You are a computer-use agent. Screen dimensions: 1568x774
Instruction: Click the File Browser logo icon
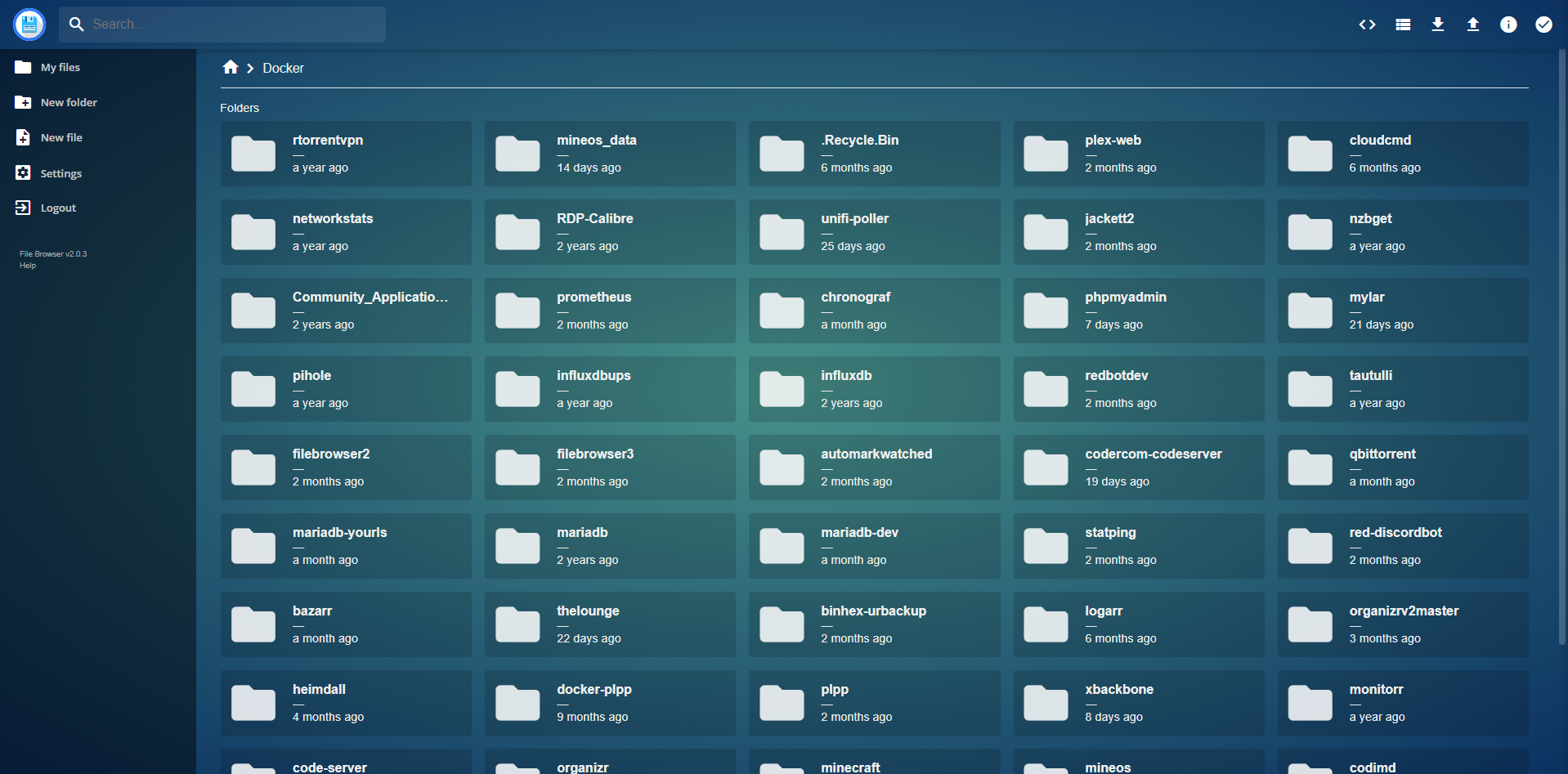pyautogui.click(x=29, y=25)
